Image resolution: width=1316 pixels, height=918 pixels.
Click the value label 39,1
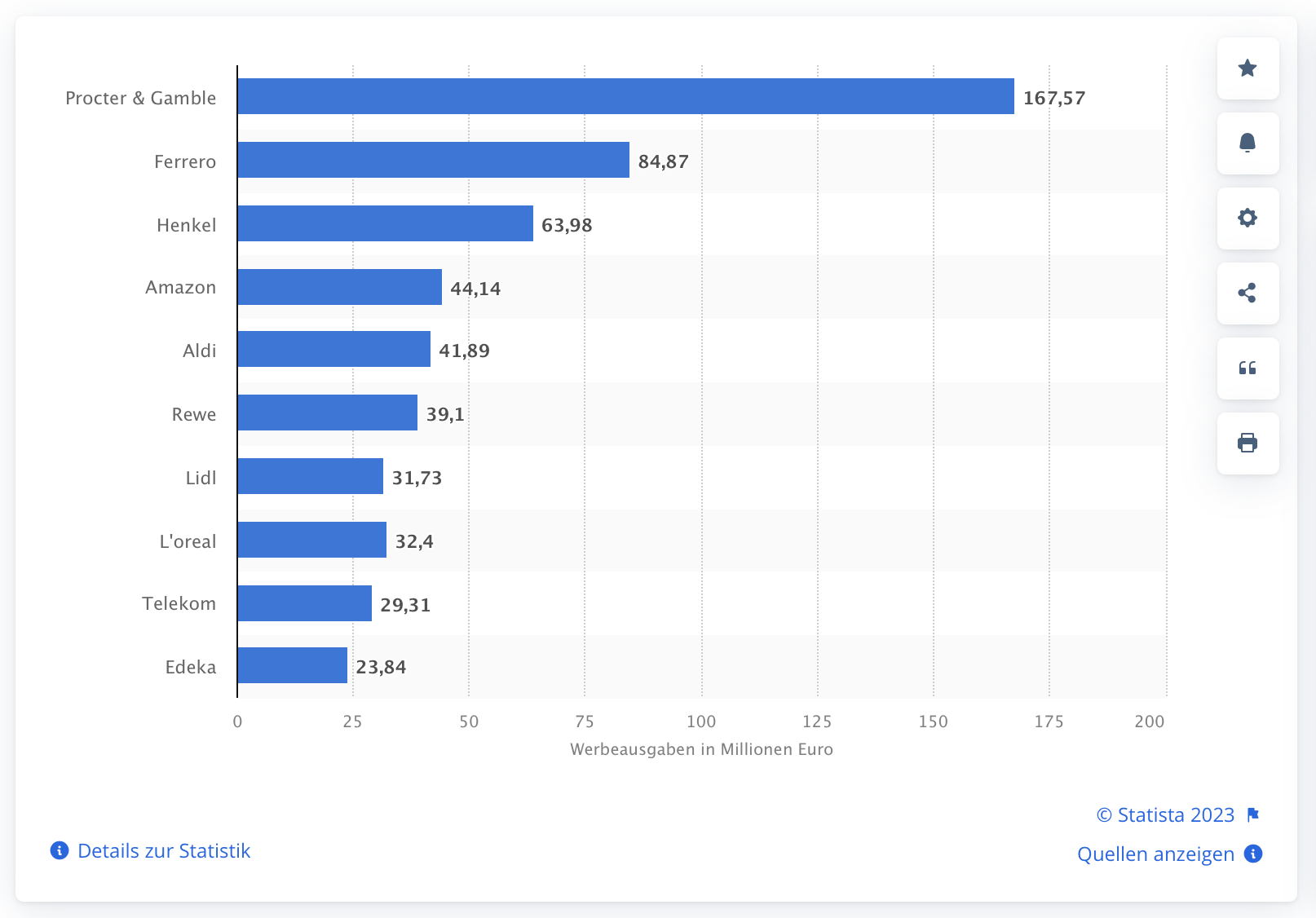(x=445, y=414)
